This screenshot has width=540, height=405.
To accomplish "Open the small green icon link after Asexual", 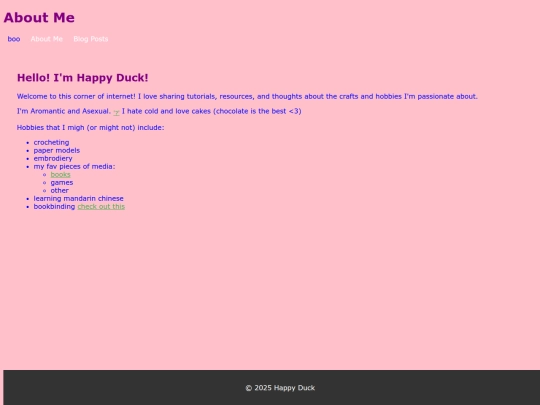I will (116, 112).
